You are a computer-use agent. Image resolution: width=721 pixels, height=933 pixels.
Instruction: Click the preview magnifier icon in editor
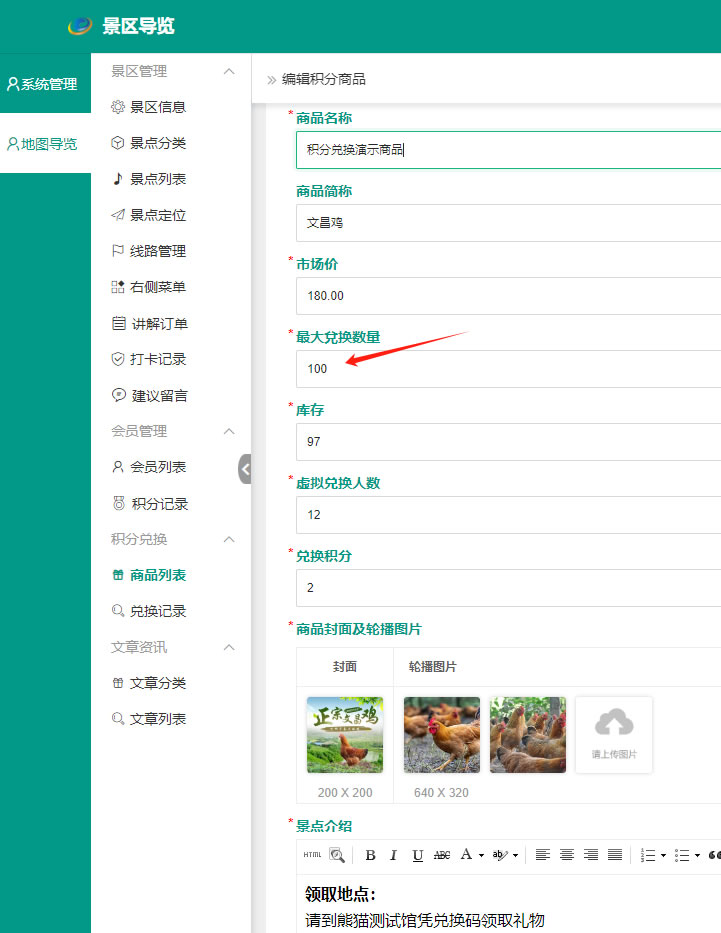(x=337, y=855)
